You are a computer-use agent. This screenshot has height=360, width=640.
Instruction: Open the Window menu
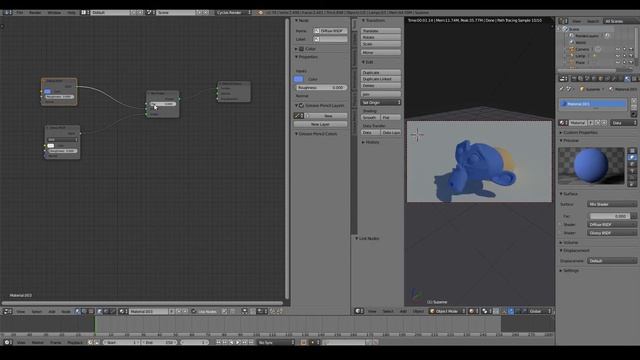(54, 13)
